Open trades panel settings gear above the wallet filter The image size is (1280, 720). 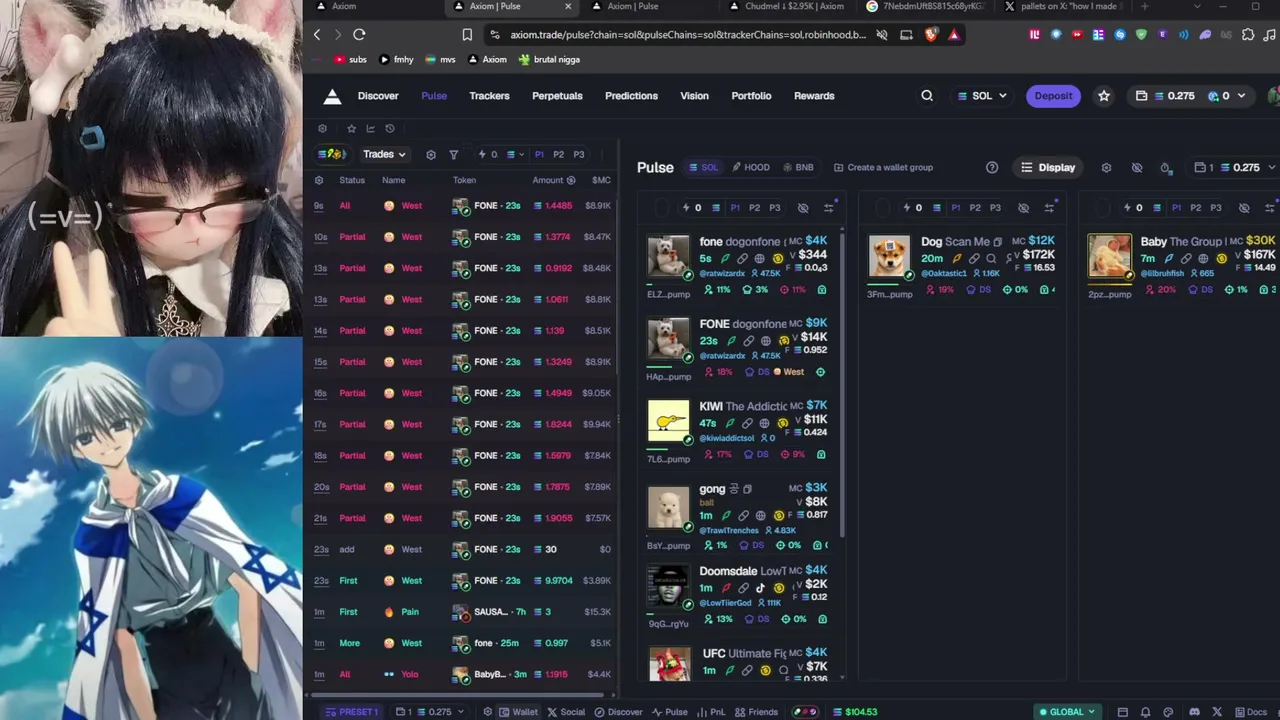coord(322,128)
